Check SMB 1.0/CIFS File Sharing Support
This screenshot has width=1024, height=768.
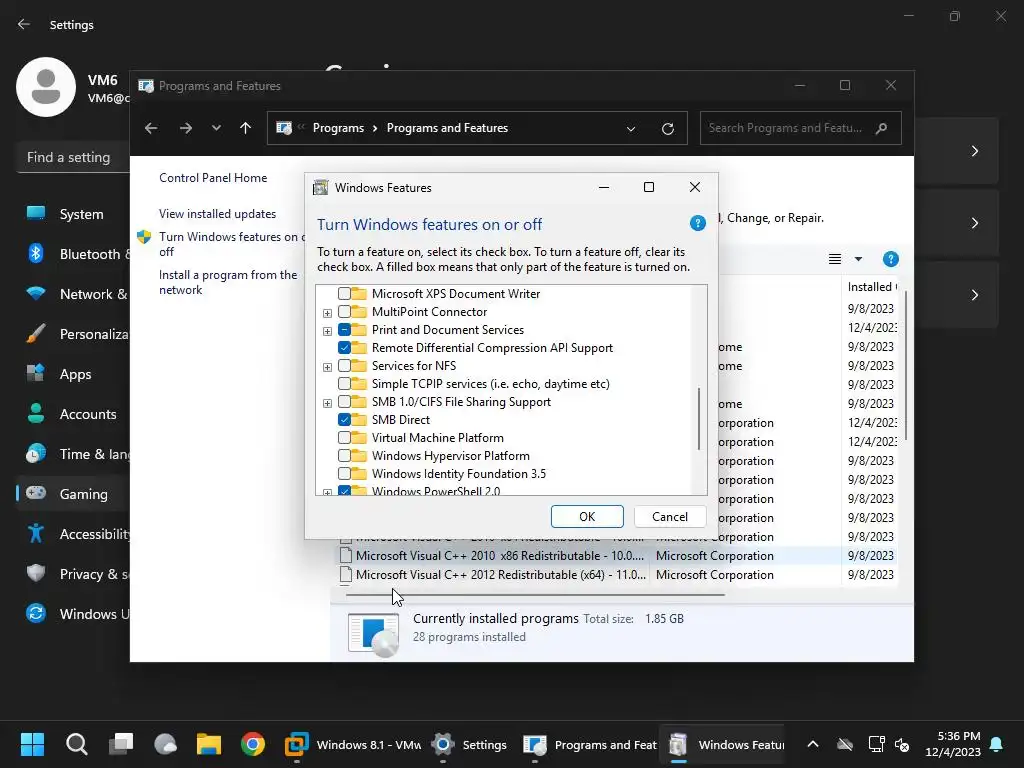coord(344,402)
